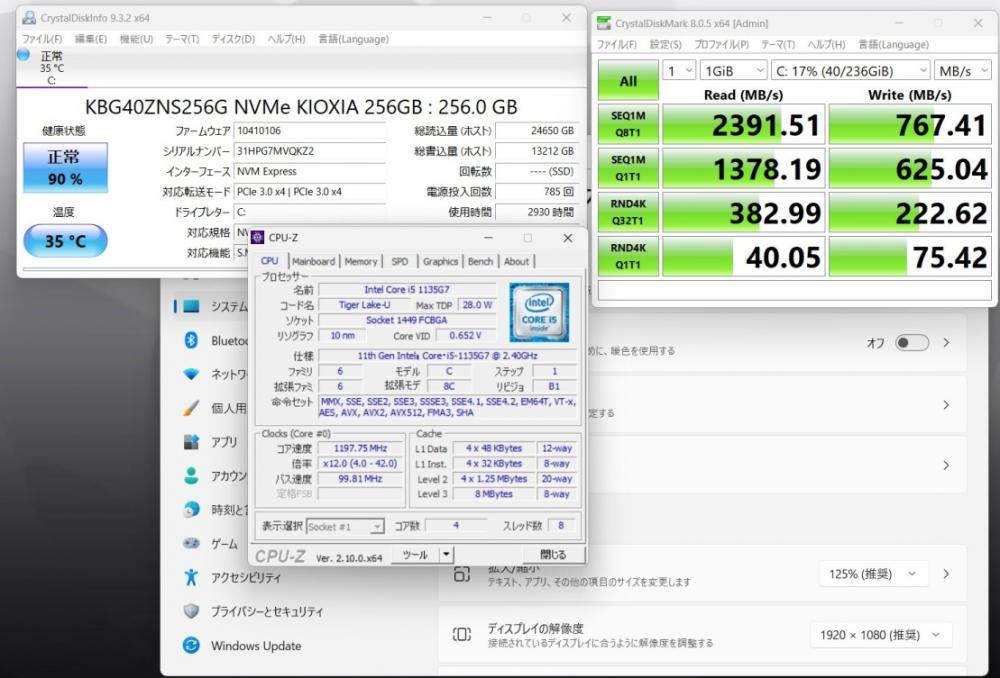Open the MB/s unit dropdown
Image resolution: width=1000 pixels, height=678 pixels.
click(962, 71)
